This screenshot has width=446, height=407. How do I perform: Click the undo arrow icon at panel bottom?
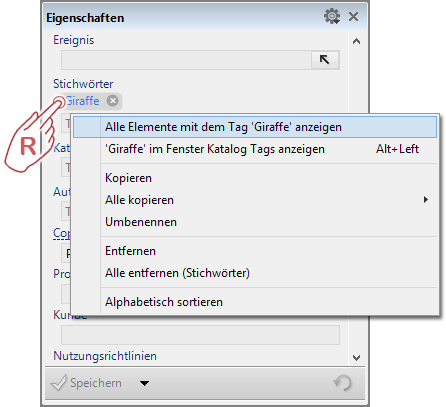click(x=343, y=383)
